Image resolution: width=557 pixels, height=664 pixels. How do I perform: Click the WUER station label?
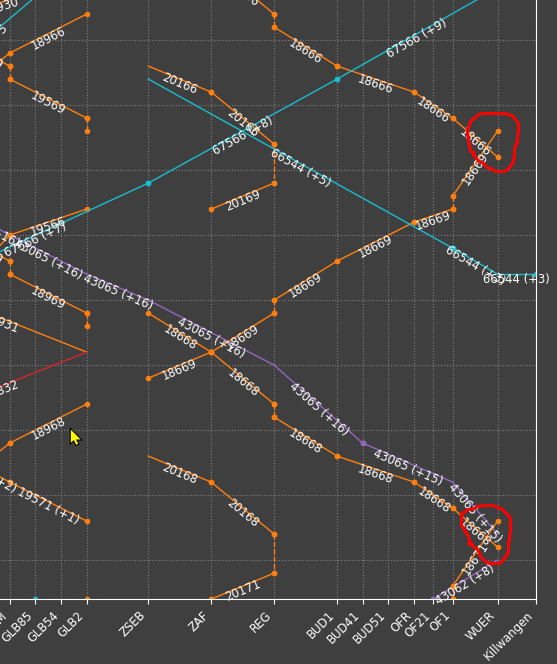click(480, 626)
